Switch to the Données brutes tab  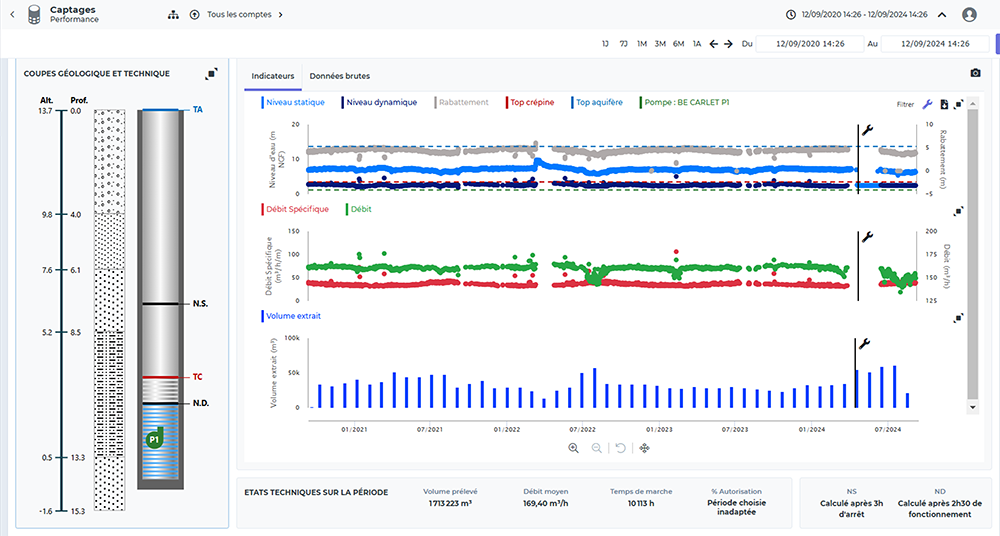[339, 76]
